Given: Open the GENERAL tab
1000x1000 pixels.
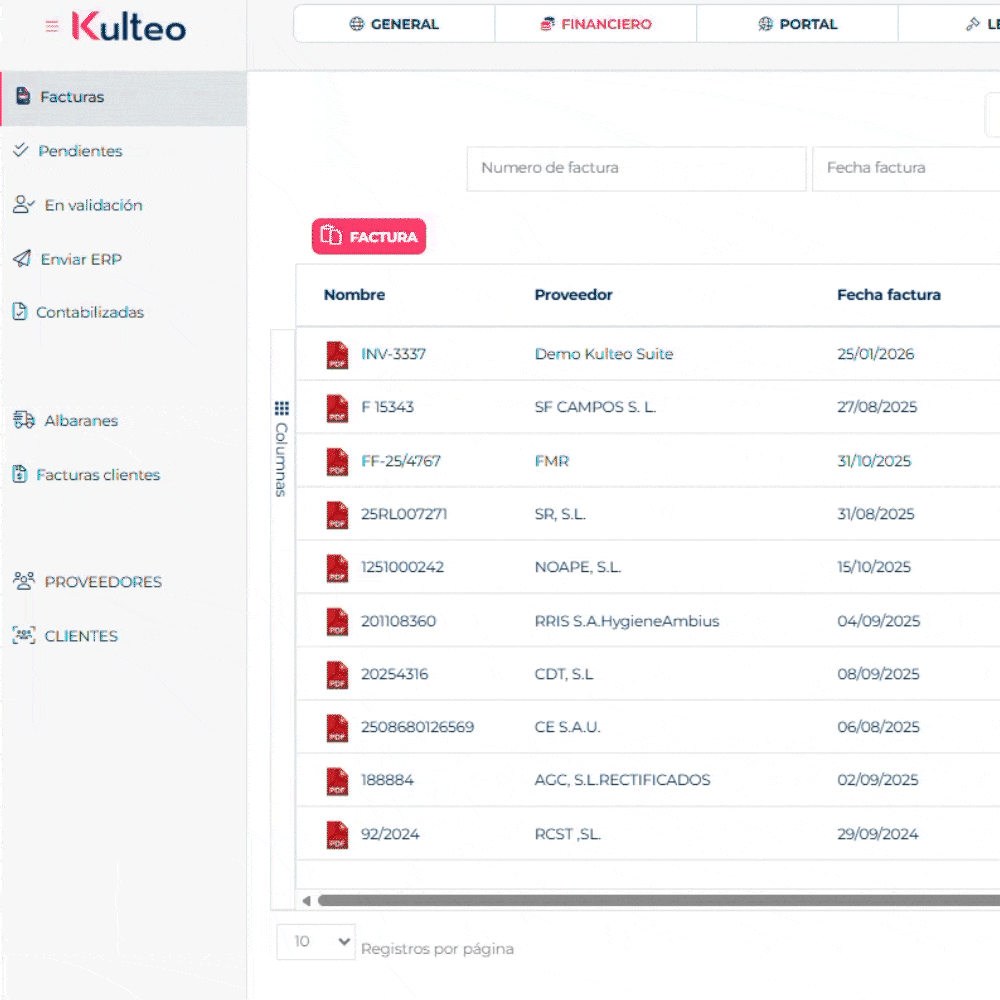Looking at the screenshot, I should [x=394, y=23].
